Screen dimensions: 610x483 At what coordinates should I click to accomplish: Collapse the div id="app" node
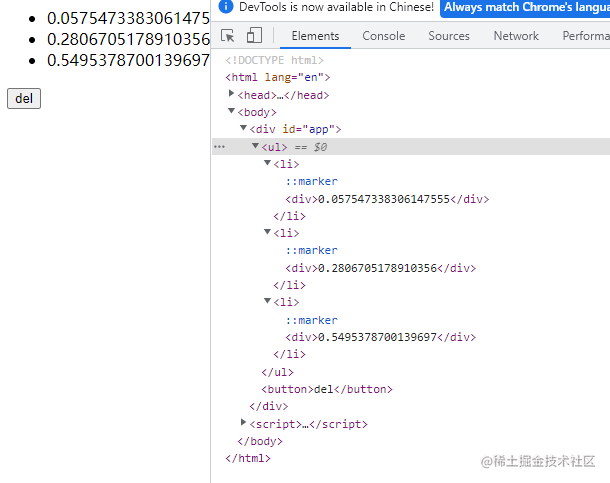(x=244, y=128)
